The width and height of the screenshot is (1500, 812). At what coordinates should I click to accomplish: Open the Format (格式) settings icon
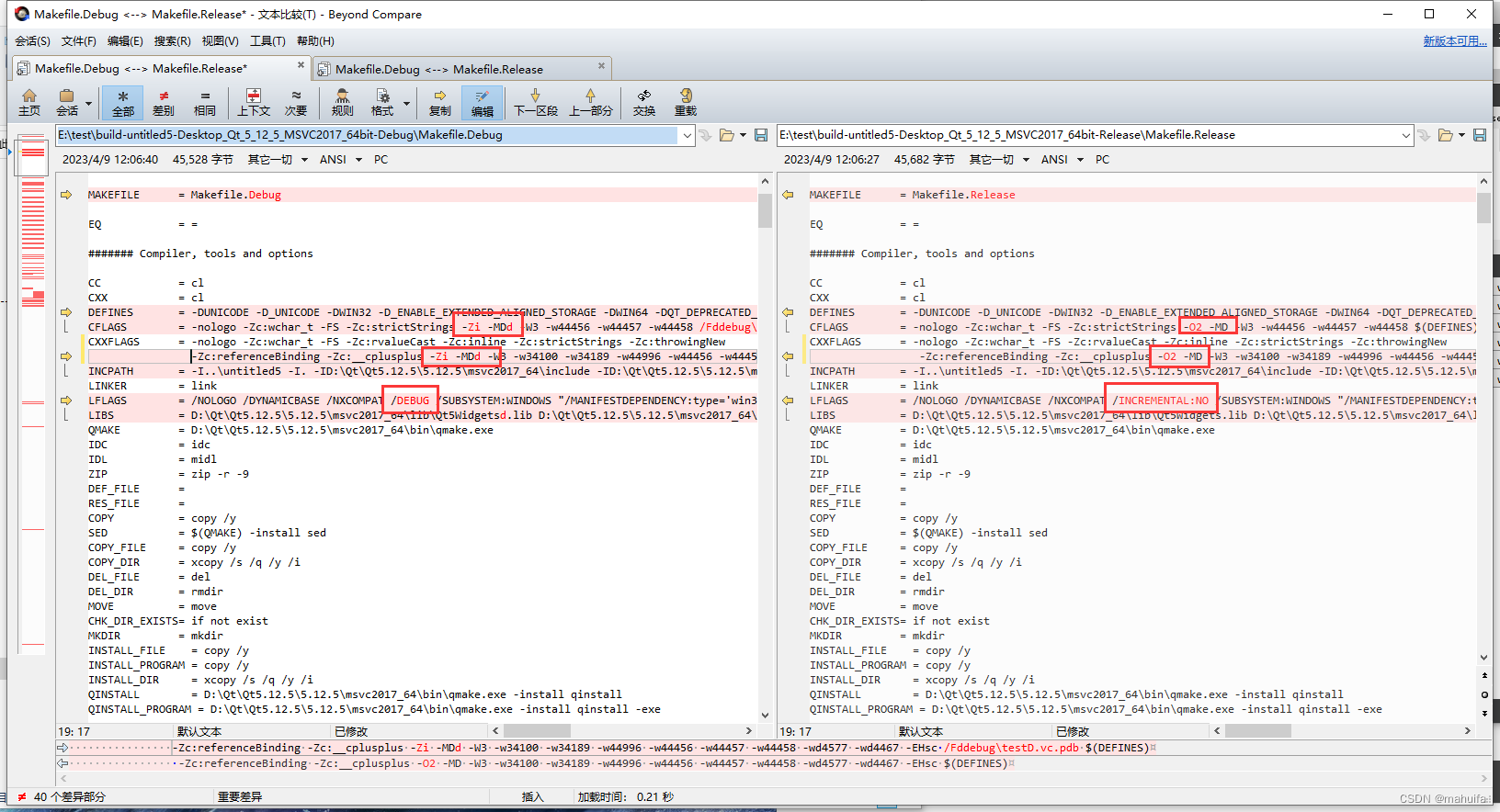pyautogui.click(x=382, y=102)
